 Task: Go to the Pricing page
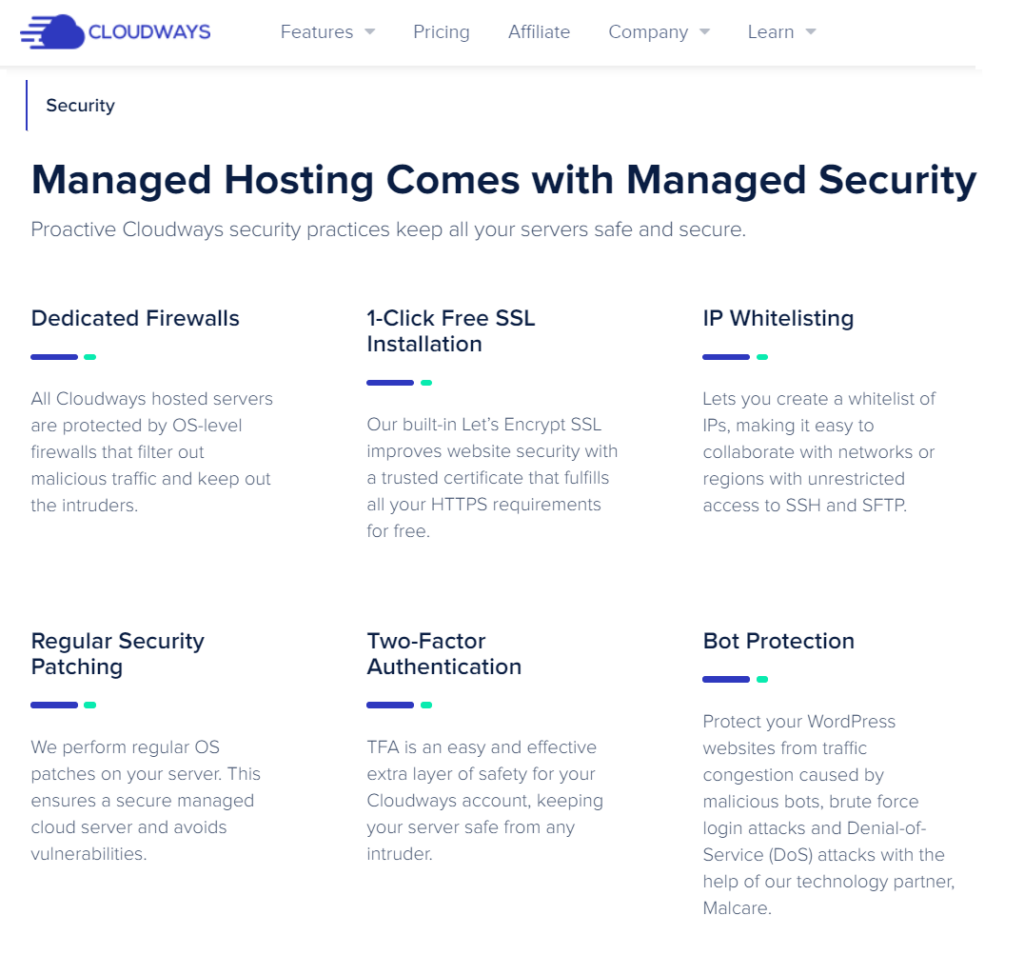click(441, 32)
